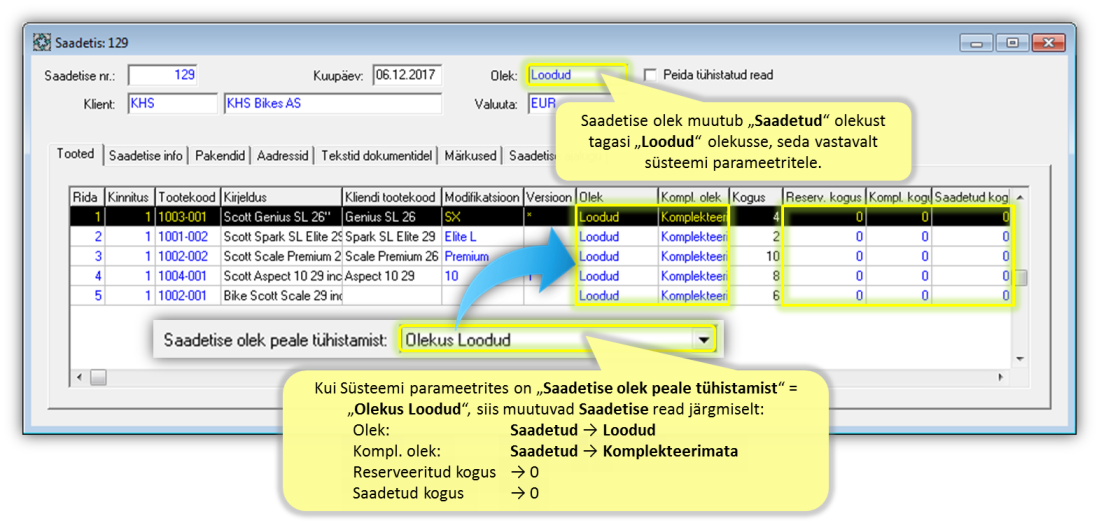Click quantity cell 8 in row 4
The height and width of the screenshot is (523, 1099).
[756, 276]
